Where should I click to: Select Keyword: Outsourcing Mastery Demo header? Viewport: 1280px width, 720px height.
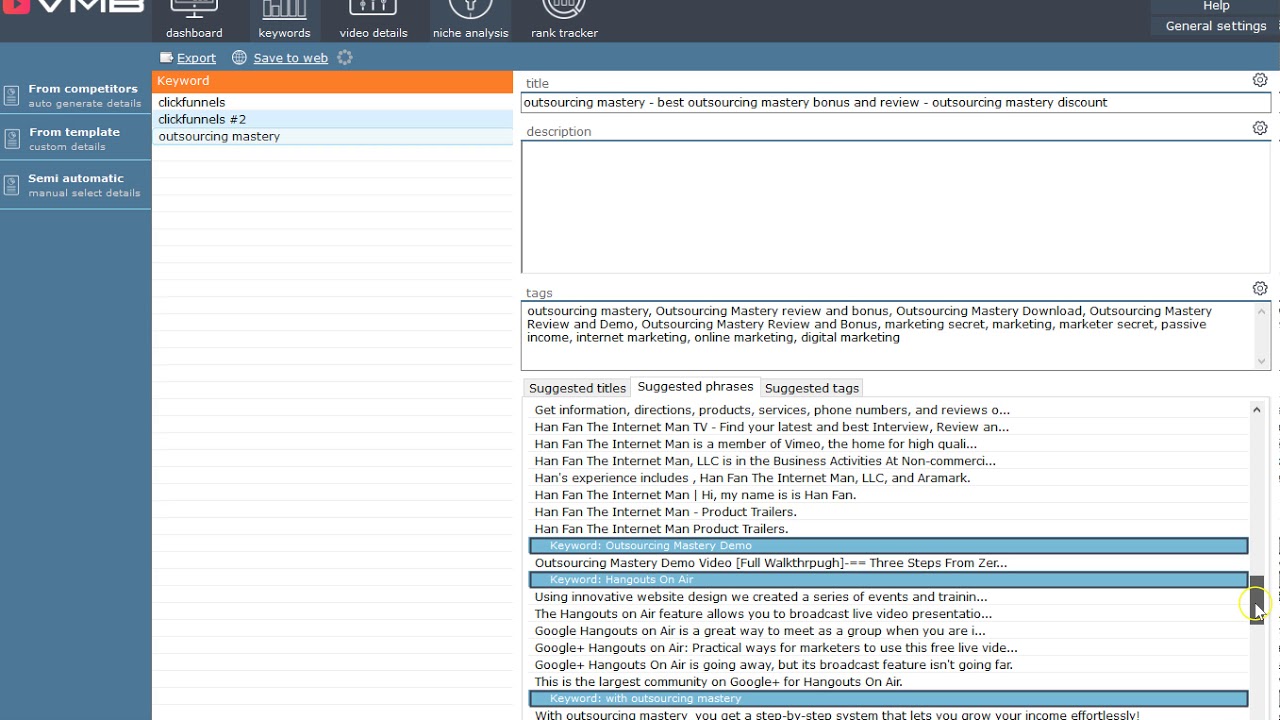888,546
